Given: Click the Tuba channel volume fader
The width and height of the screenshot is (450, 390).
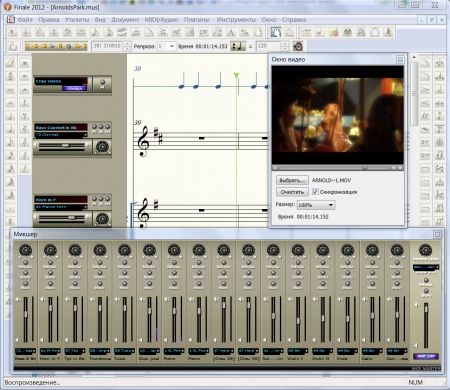Looking at the screenshot, I should (125, 308).
